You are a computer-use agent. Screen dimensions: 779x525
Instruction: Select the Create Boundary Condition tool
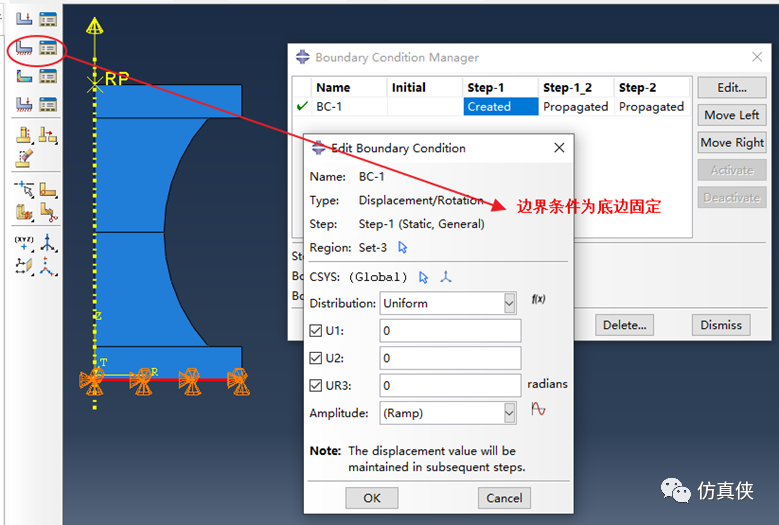click(x=24, y=48)
